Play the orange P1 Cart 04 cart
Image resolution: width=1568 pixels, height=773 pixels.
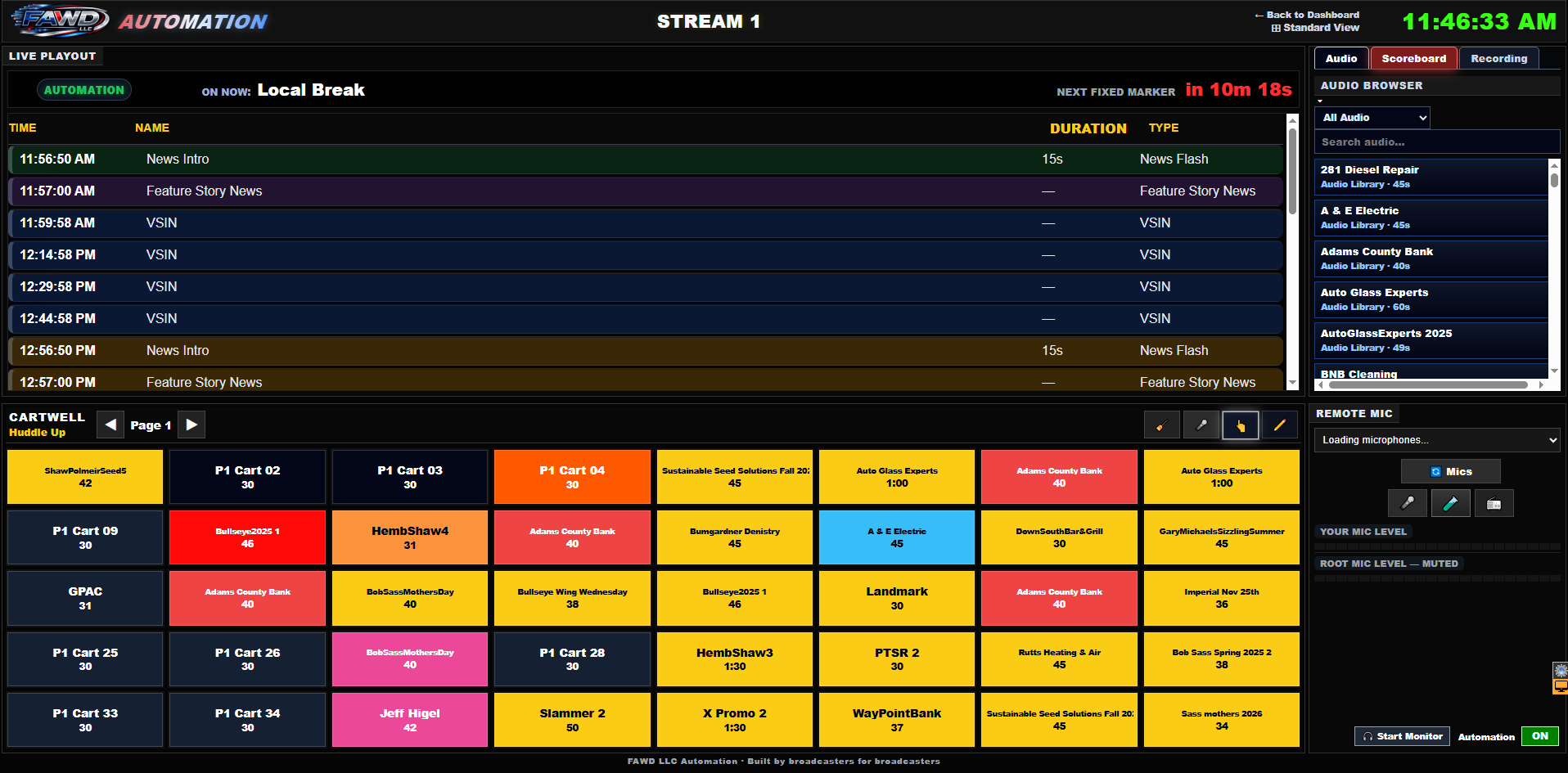(572, 477)
